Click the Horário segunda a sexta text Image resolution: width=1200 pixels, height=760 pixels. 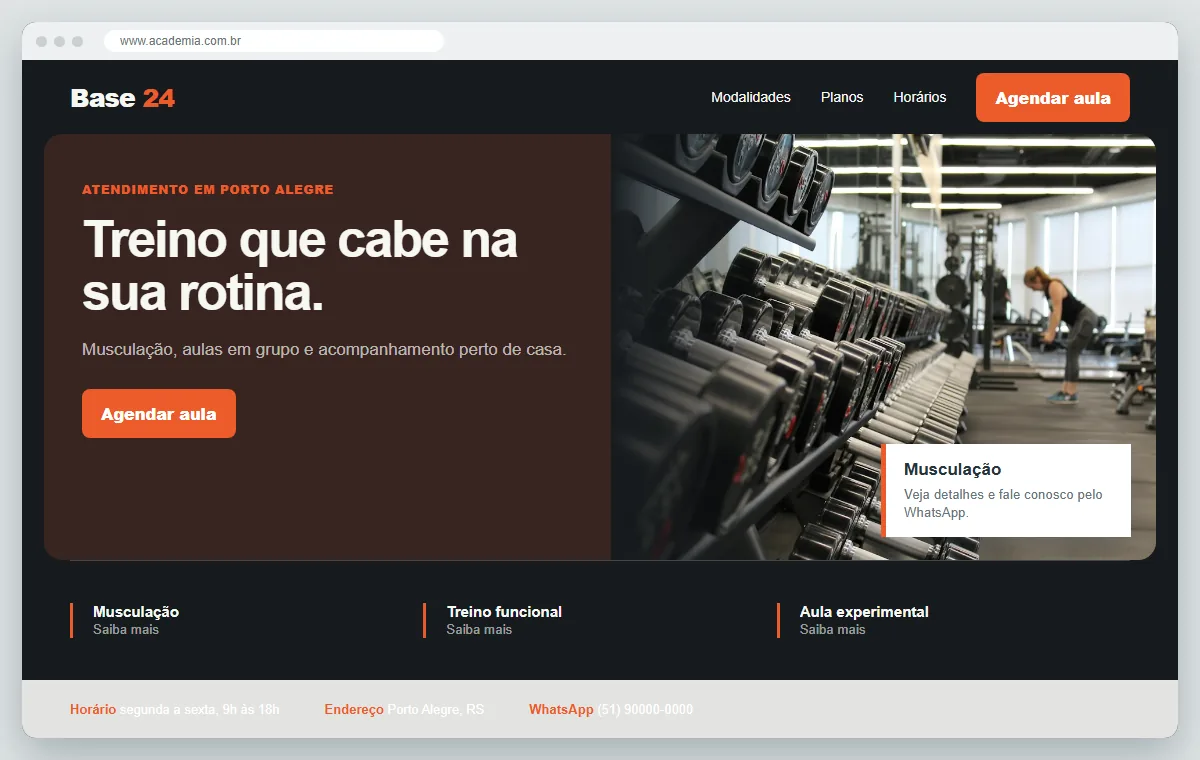tap(175, 710)
